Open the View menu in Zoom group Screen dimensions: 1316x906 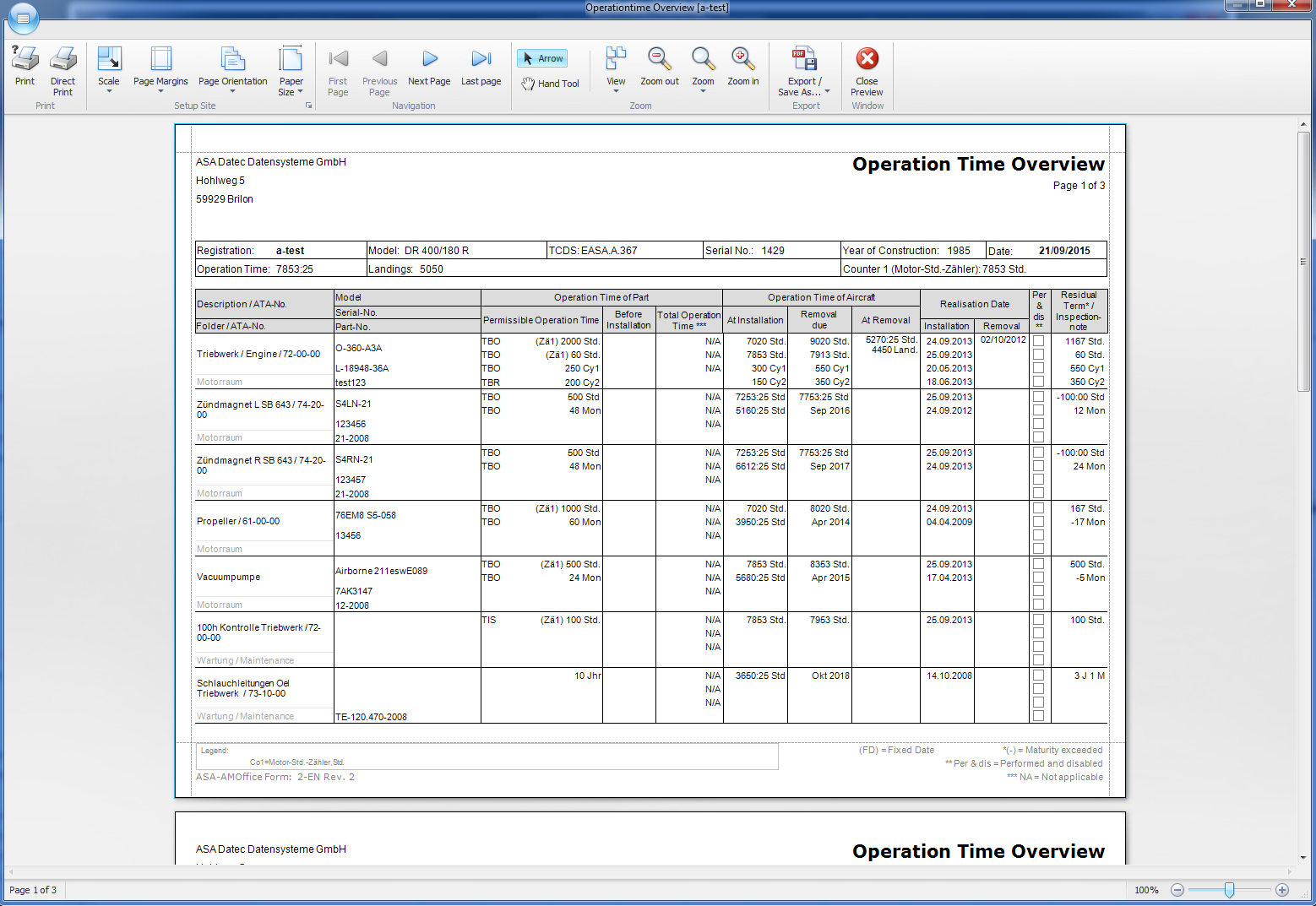616,68
